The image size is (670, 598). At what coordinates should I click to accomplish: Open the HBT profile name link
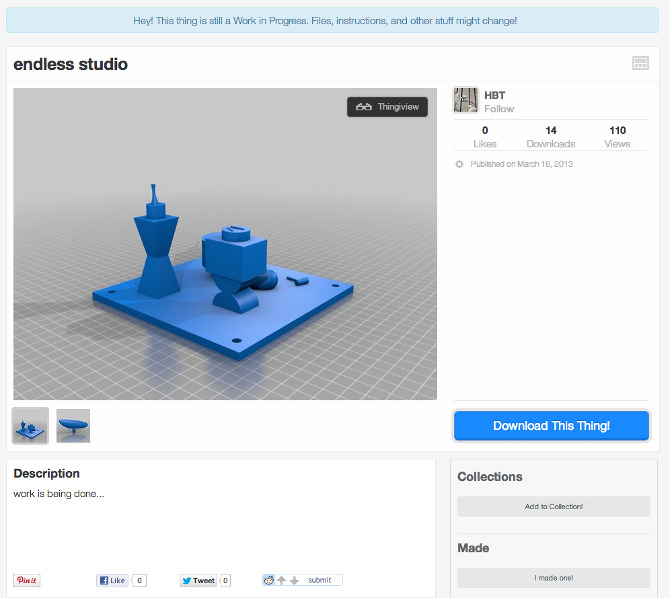click(x=494, y=95)
